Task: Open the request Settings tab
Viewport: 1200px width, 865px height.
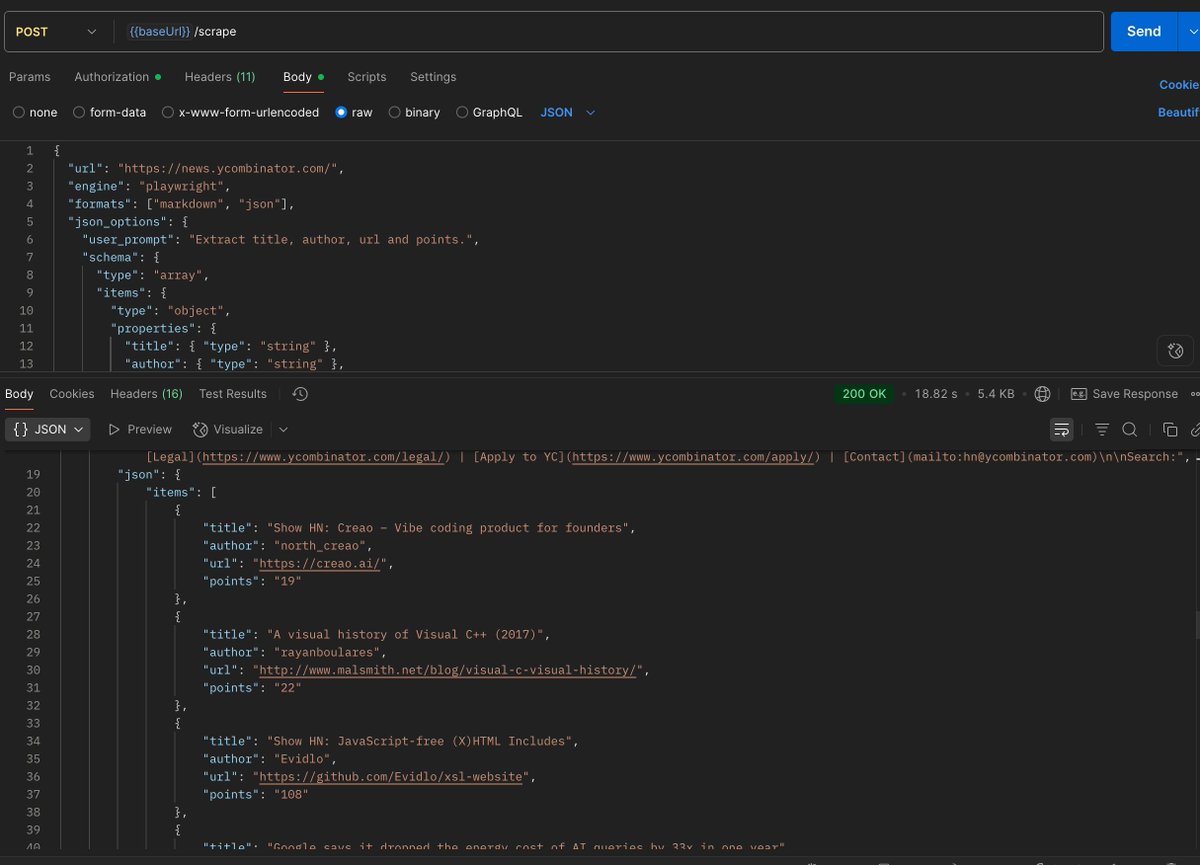Action: tap(433, 77)
